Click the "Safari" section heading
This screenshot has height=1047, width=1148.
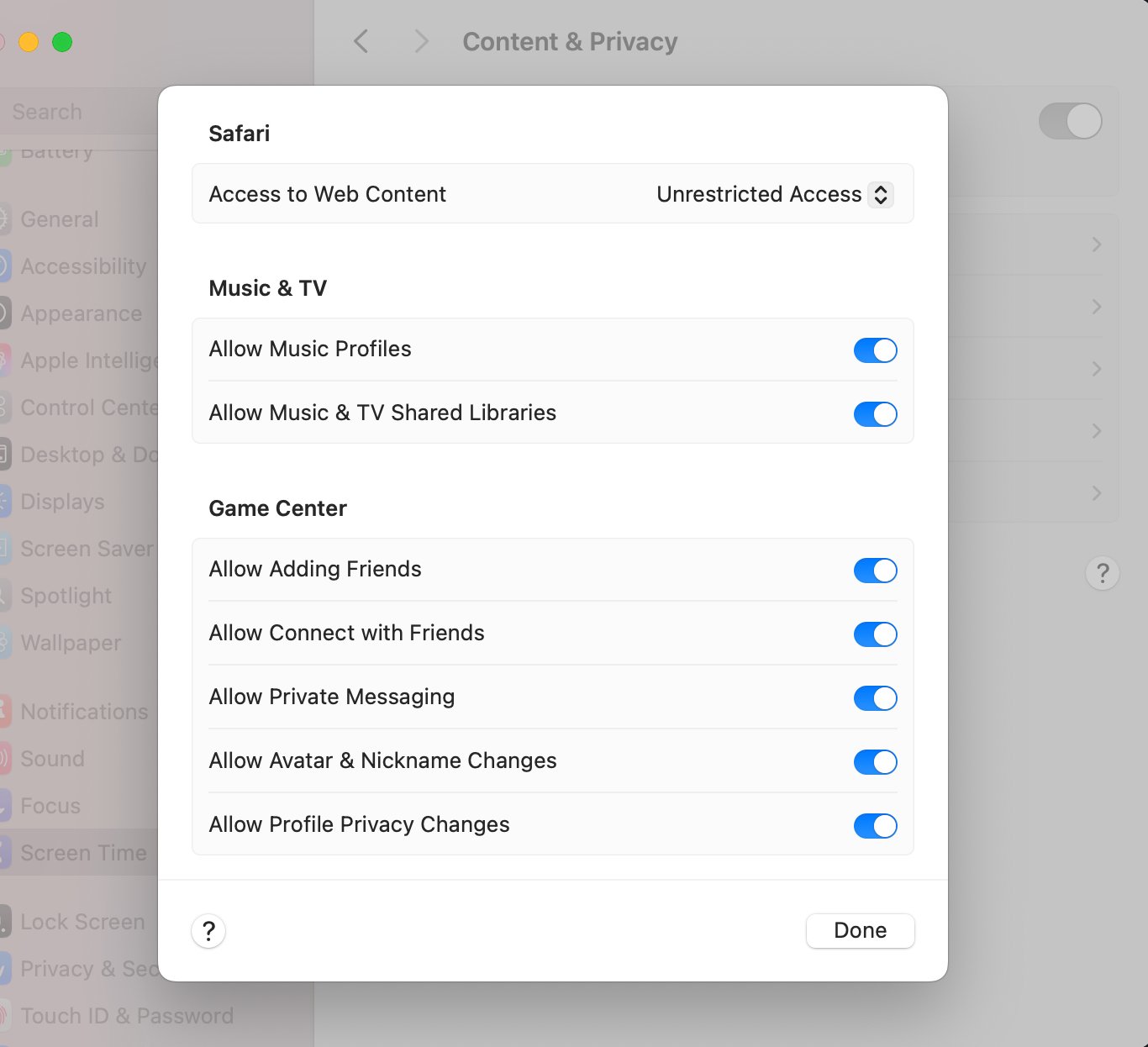(240, 134)
